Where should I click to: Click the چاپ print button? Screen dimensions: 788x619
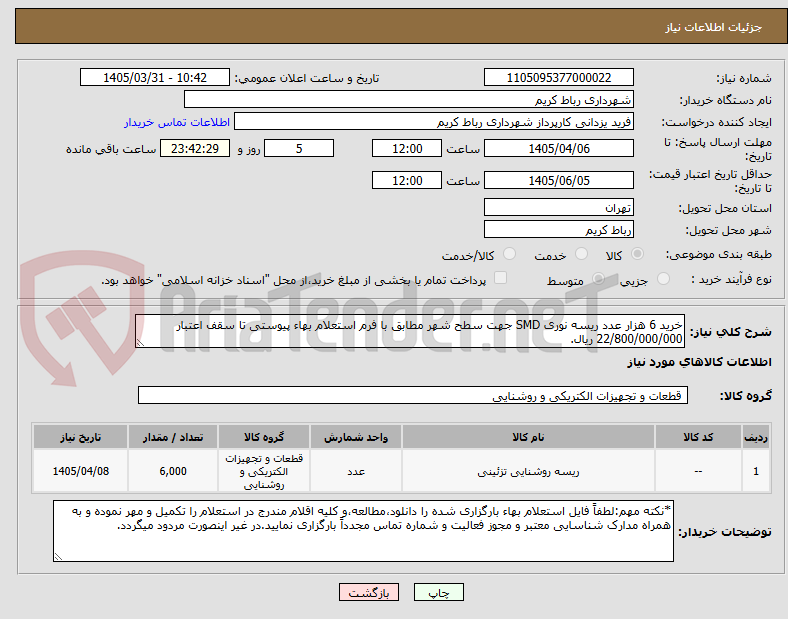[439, 592]
